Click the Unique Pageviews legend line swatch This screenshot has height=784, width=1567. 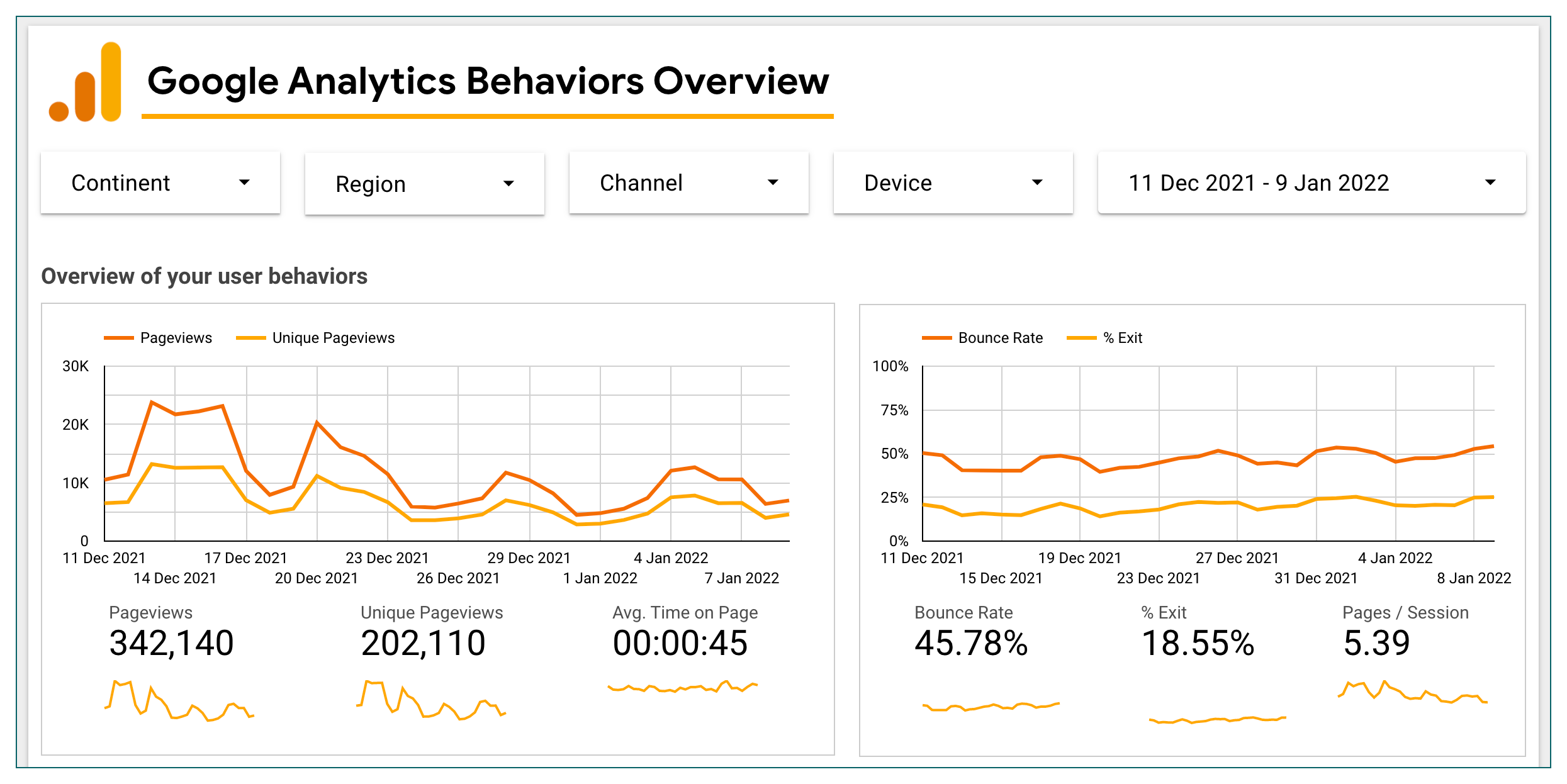coord(251,338)
